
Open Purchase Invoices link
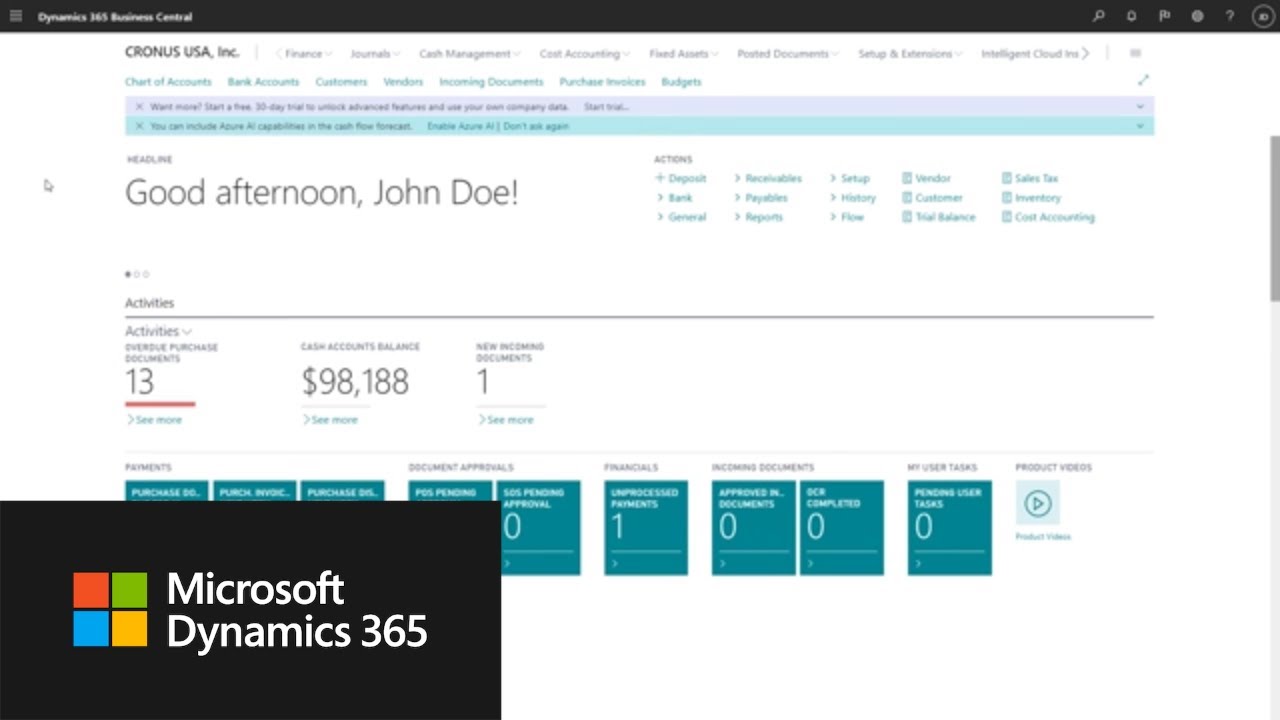click(x=602, y=82)
